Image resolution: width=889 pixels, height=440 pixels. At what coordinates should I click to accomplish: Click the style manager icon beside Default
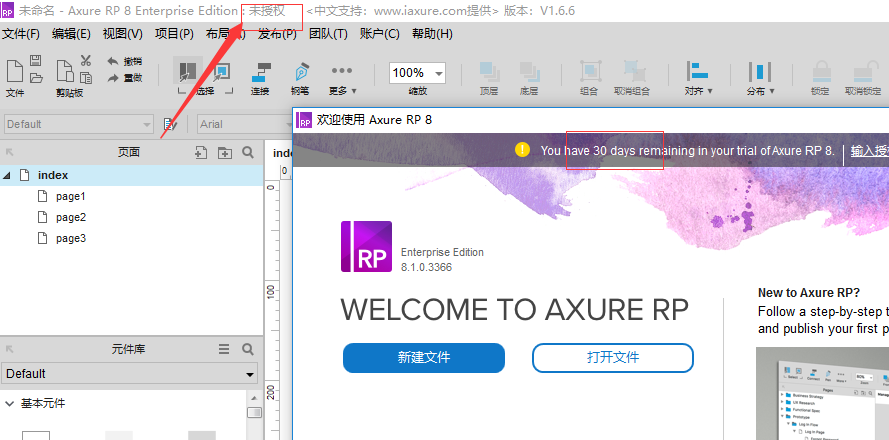(x=170, y=124)
